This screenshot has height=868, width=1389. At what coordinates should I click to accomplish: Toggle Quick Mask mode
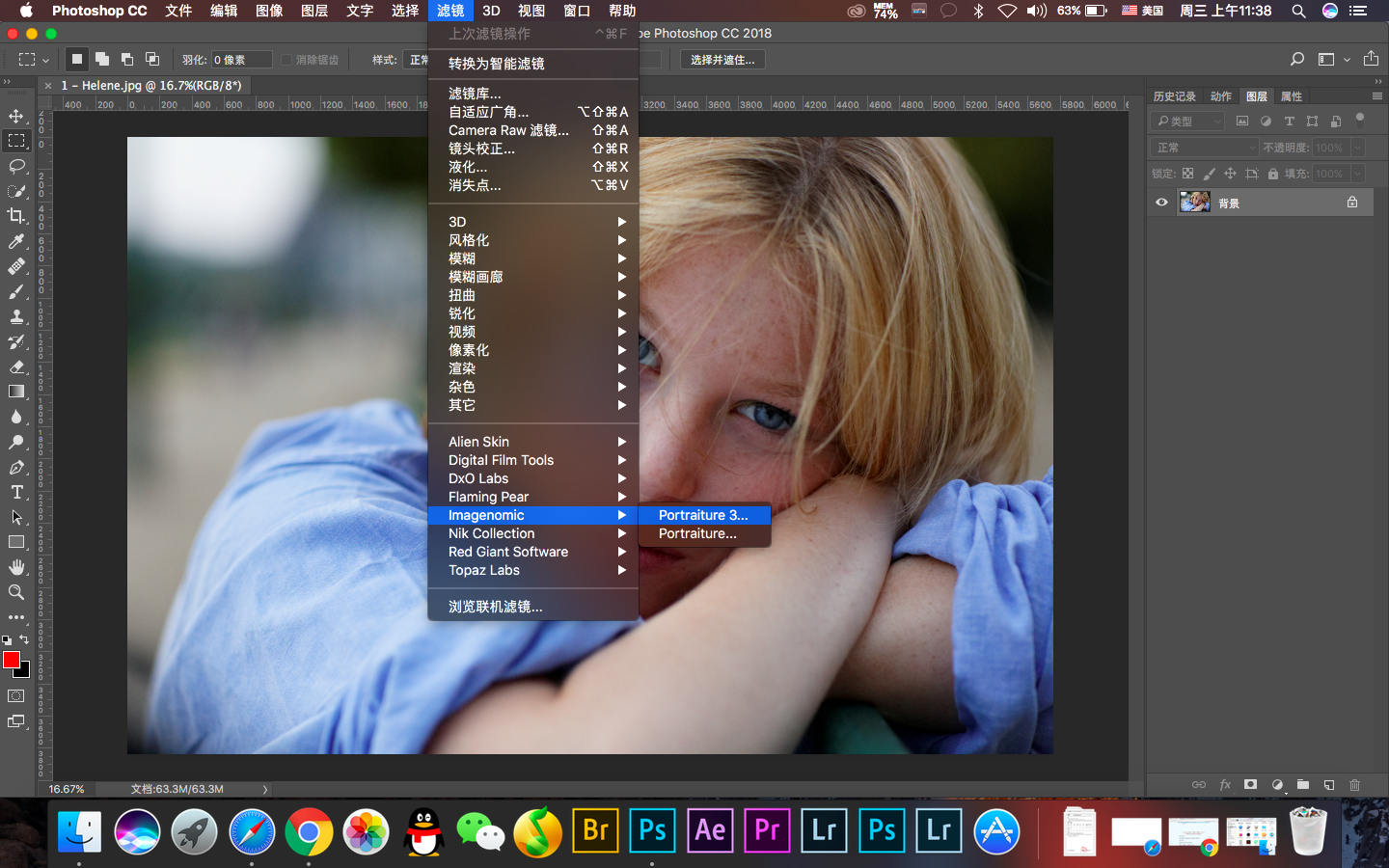(x=16, y=696)
